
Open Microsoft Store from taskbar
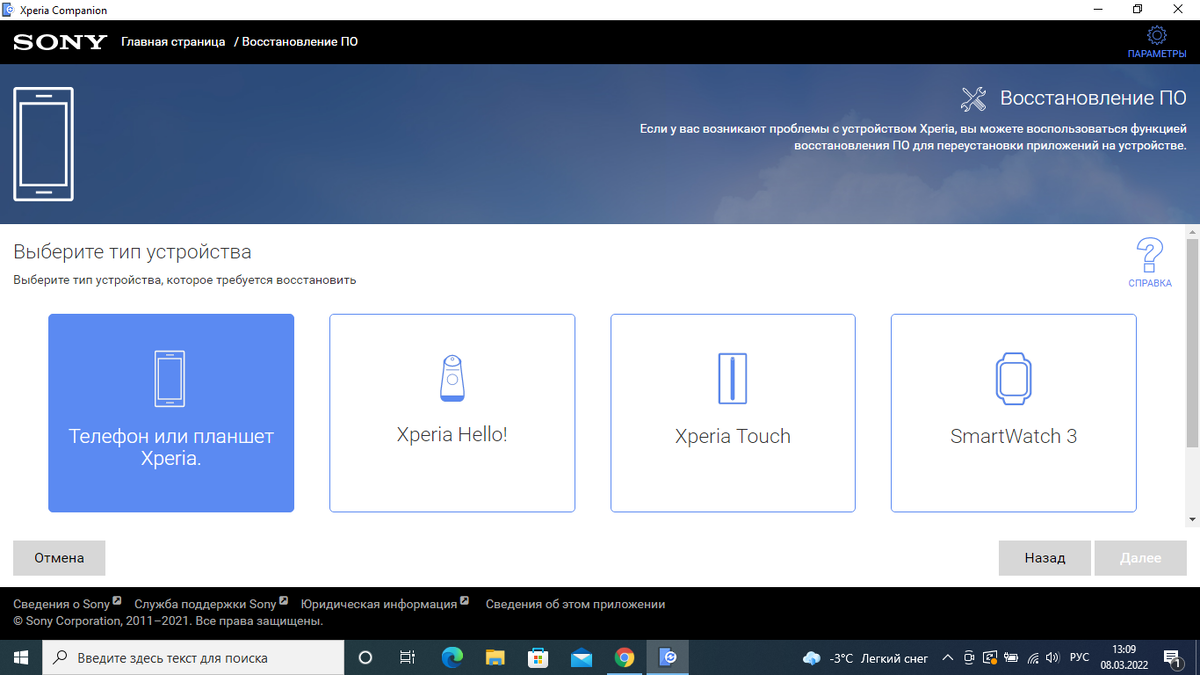538,658
